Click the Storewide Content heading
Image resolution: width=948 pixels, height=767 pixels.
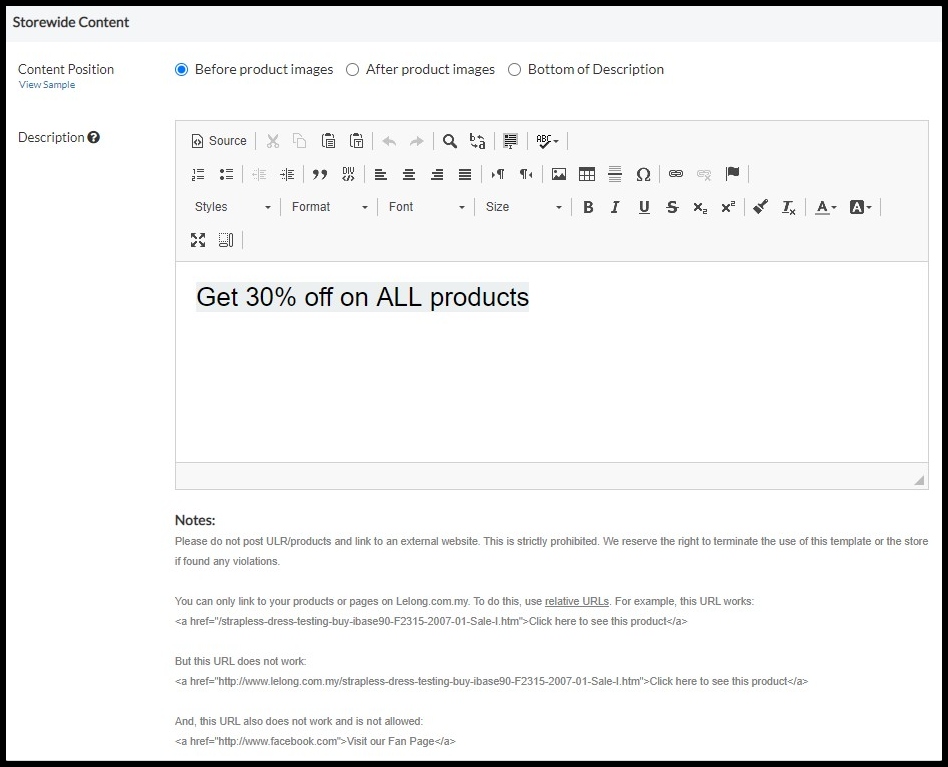(x=71, y=22)
